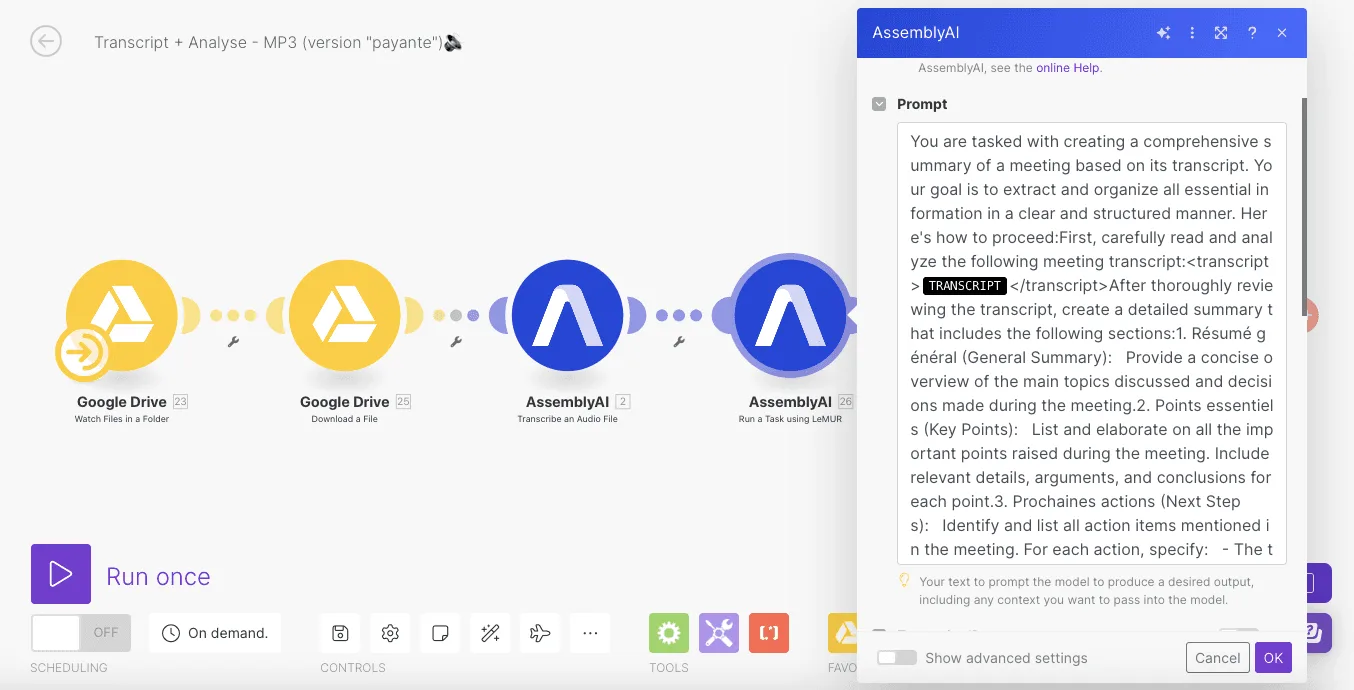Toggle the Prompt field checkbox
Screen dimensions: 1354x690
[x=879, y=104]
